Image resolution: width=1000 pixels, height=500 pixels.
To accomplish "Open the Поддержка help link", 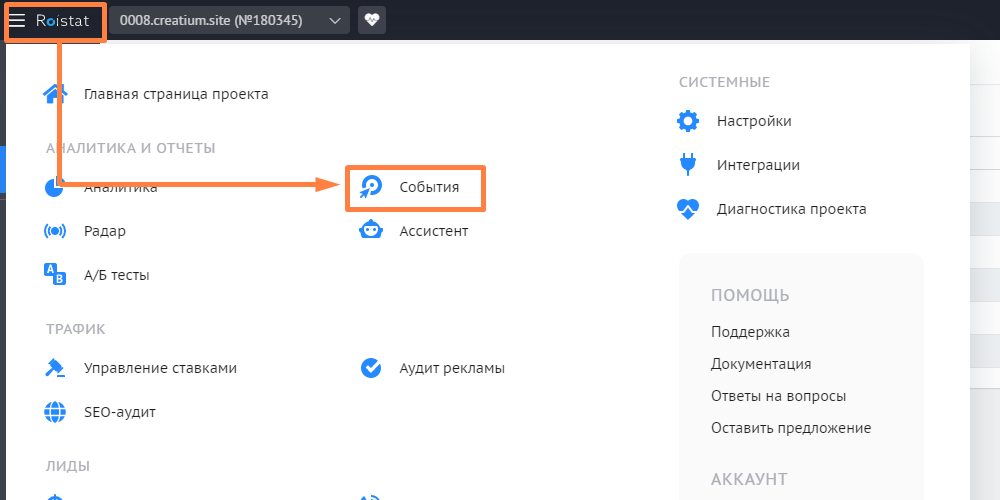I will click(751, 332).
